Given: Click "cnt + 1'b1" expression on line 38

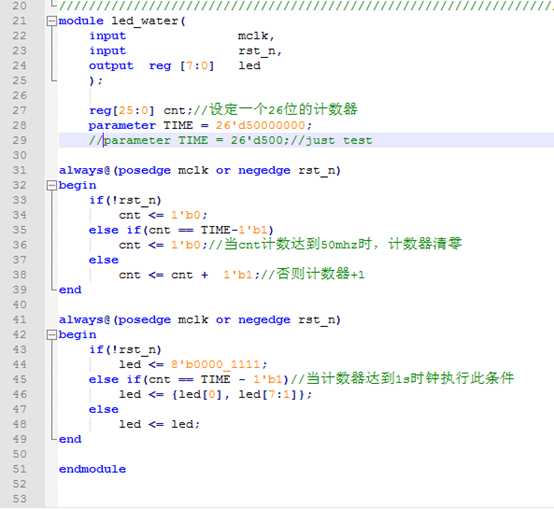Looking at the screenshot, I should pyautogui.click(x=212, y=275).
